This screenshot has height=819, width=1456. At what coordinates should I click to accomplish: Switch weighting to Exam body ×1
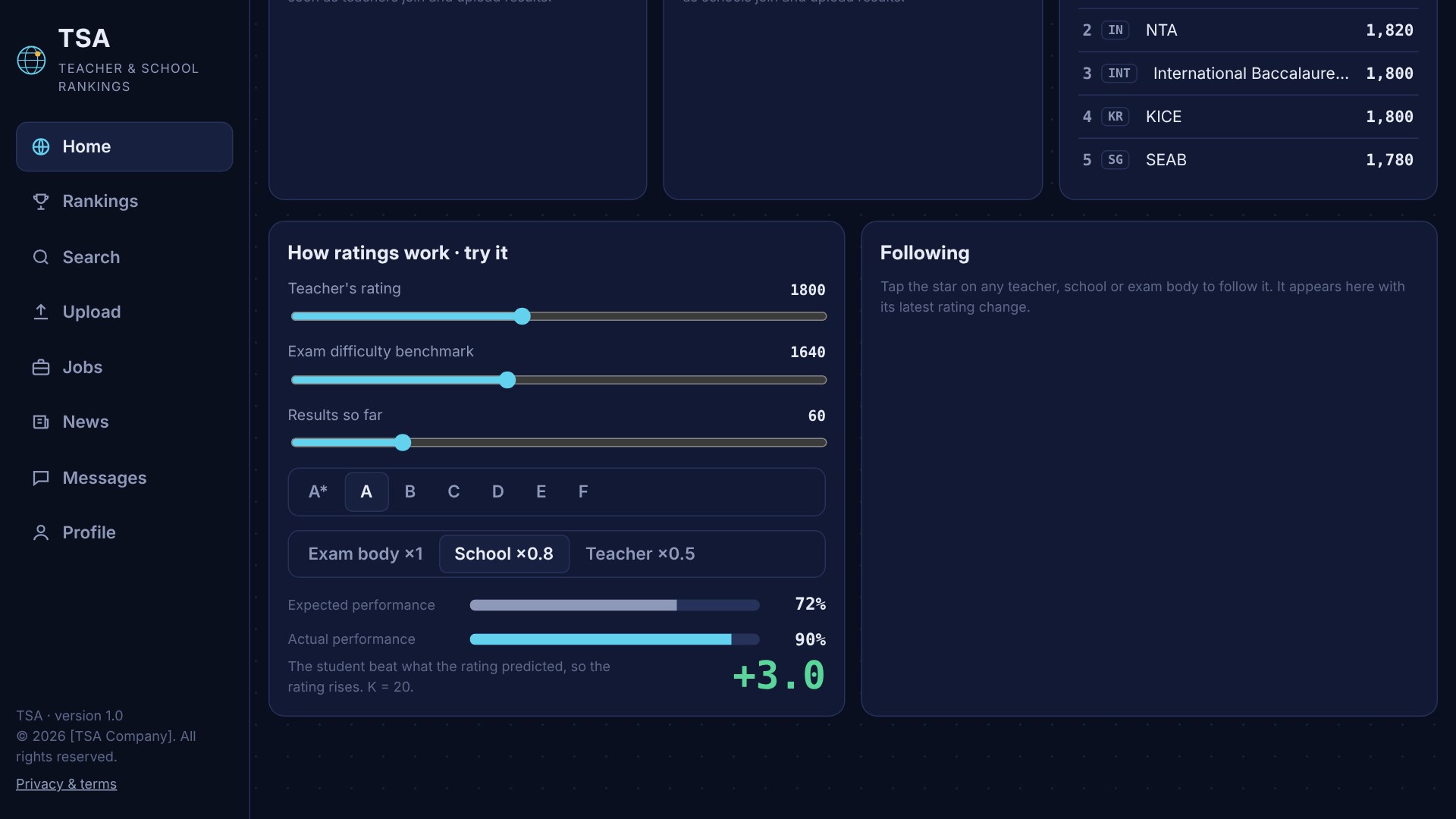coord(366,554)
